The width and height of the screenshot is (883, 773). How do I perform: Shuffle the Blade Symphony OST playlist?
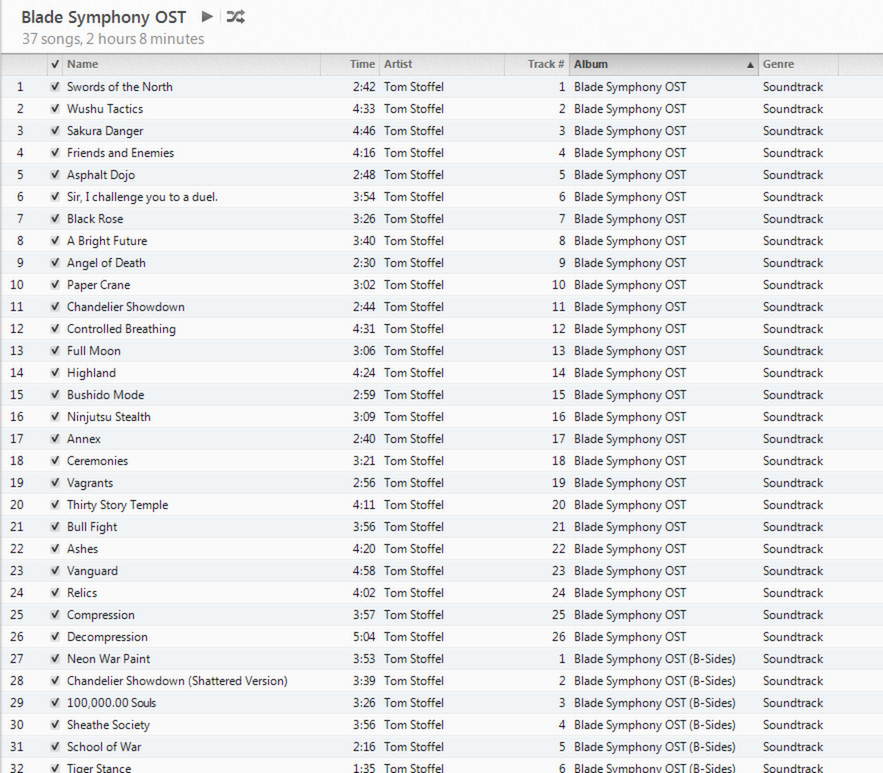pos(235,16)
